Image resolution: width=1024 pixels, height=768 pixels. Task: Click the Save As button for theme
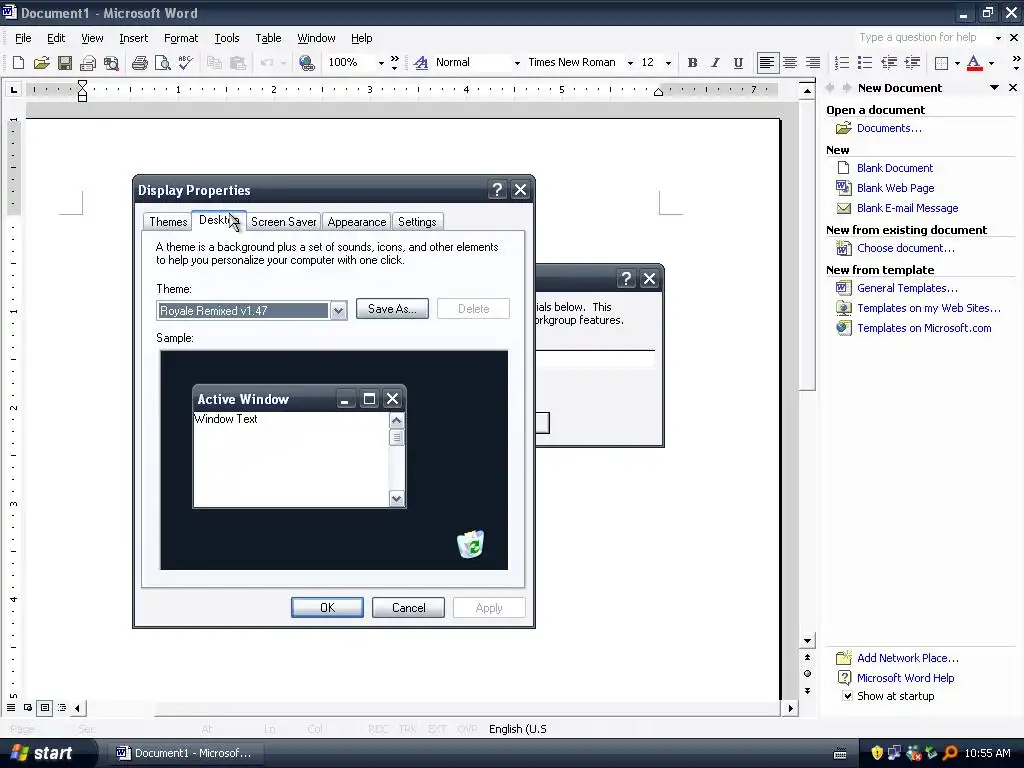click(392, 309)
